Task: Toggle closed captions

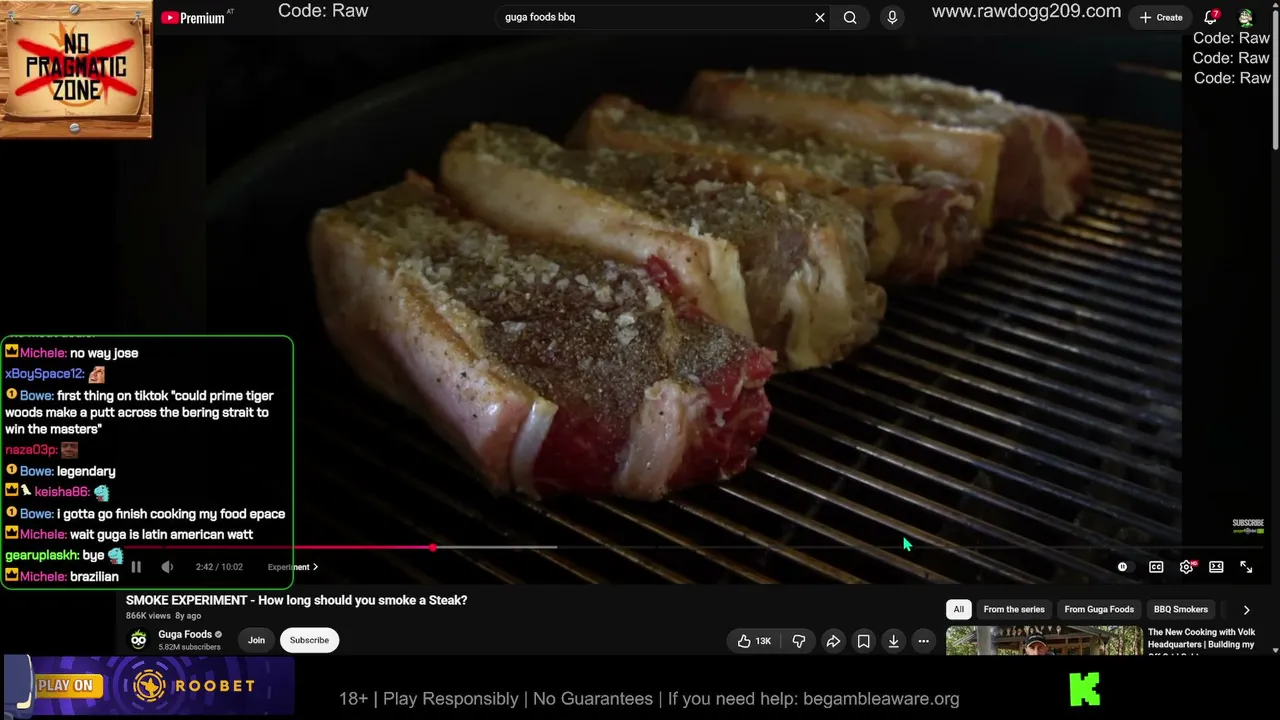Action: click(1156, 567)
